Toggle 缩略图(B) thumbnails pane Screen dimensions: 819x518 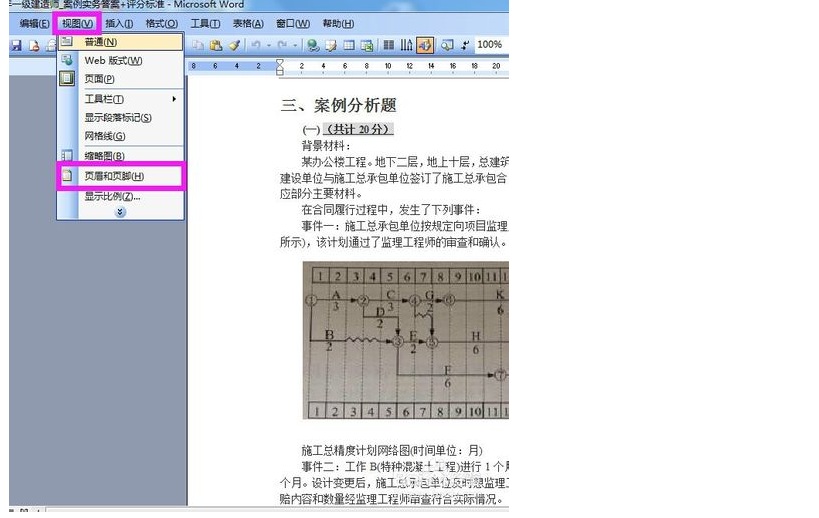point(120,156)
